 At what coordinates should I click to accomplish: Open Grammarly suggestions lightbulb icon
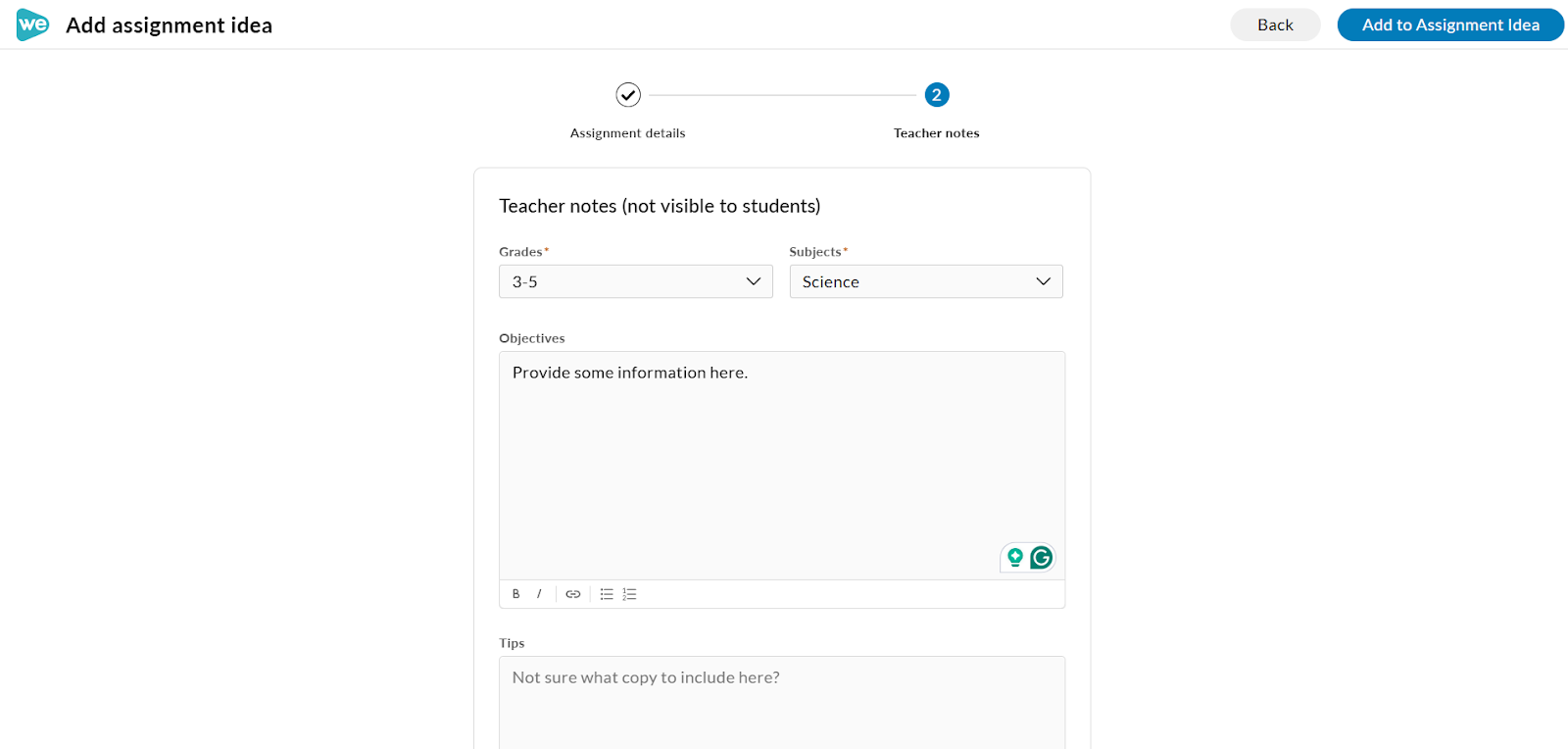[x=1015, y=558]
